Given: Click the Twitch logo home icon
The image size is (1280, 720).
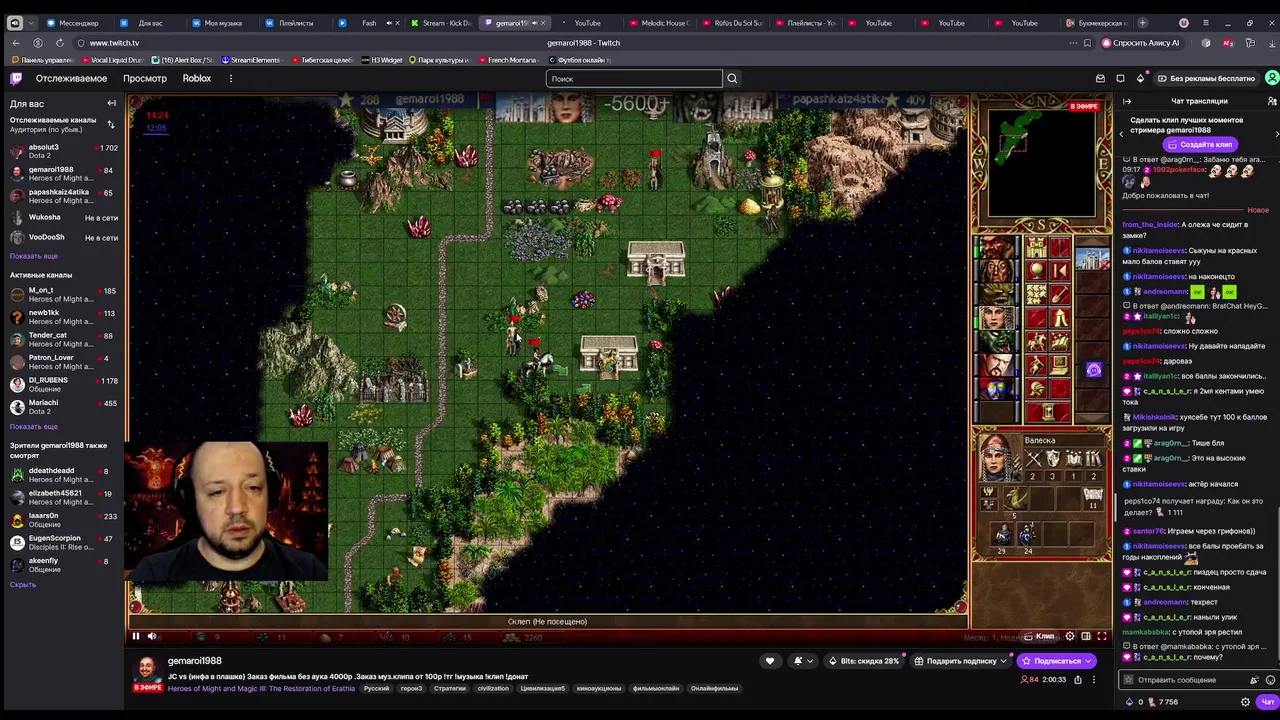Looking at the screenshot, I should coord(16,78).
